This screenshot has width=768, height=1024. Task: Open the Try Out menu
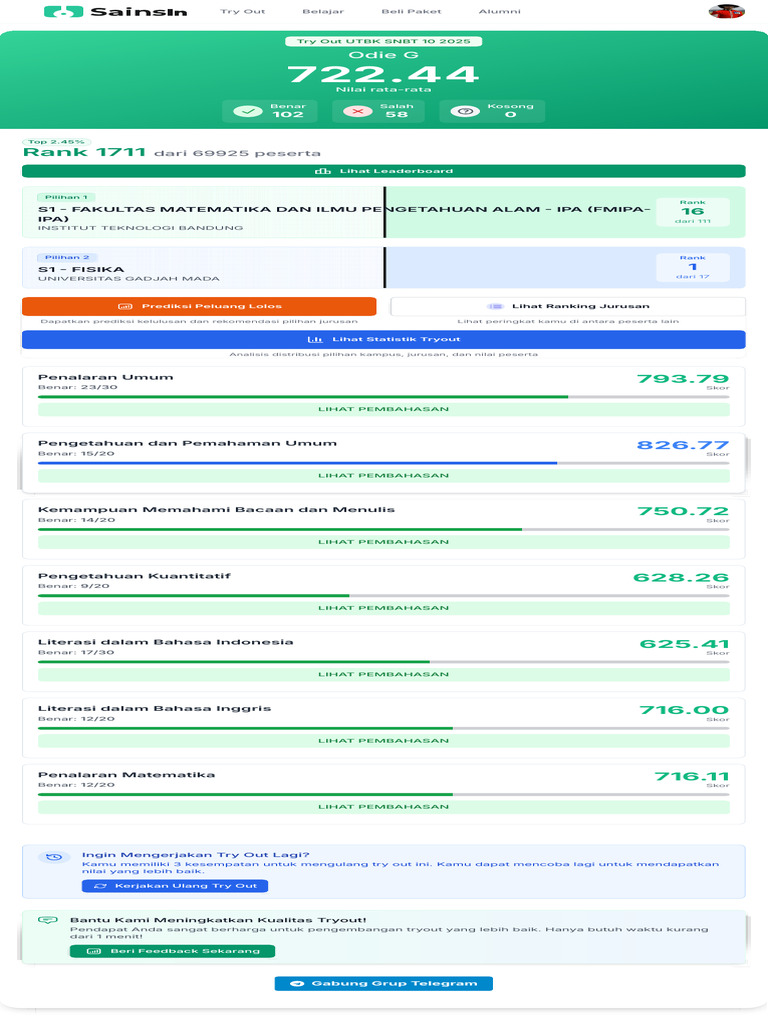pos(243,12)
